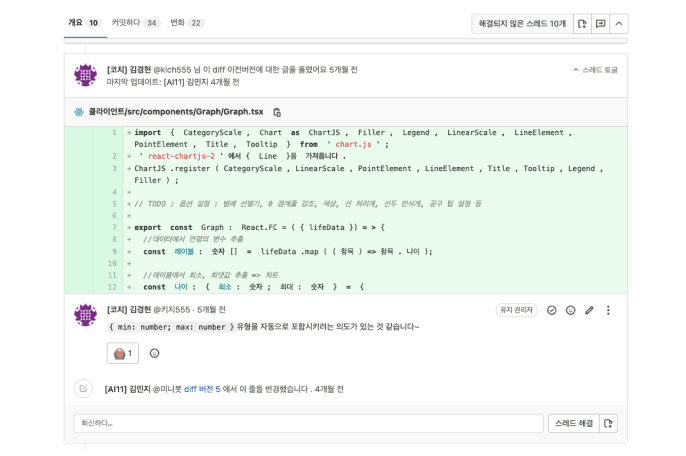
Task: Resolve the comment with checkmark icon
Action: click(551, 310)
